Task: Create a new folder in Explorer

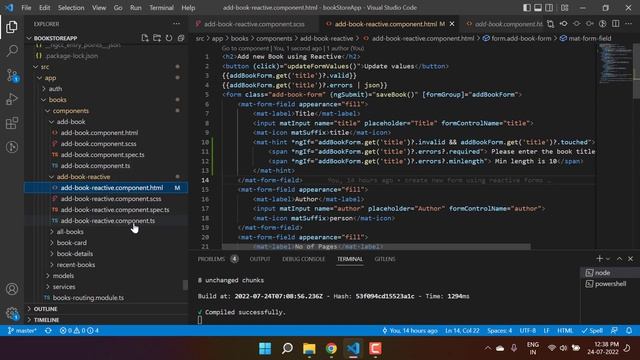Action: tap(157, 38)
